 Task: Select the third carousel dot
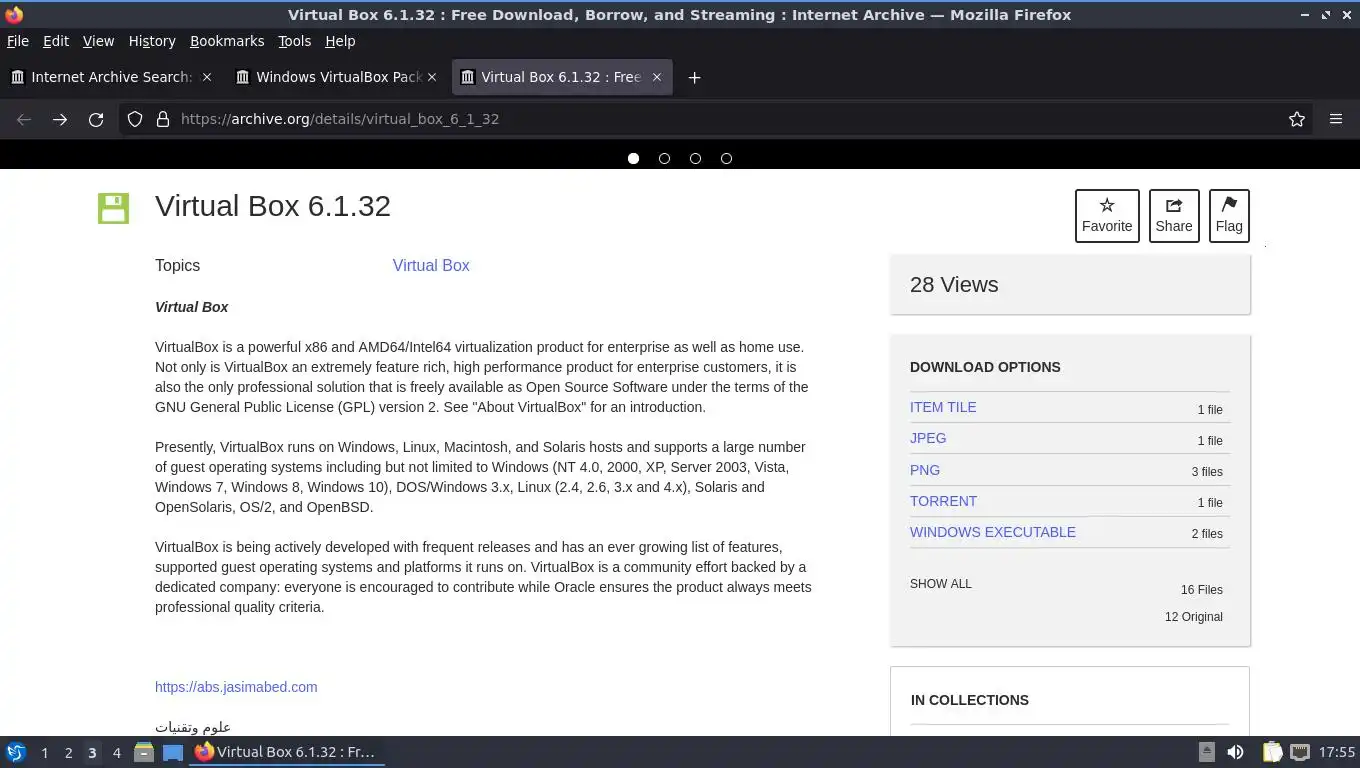695,158
